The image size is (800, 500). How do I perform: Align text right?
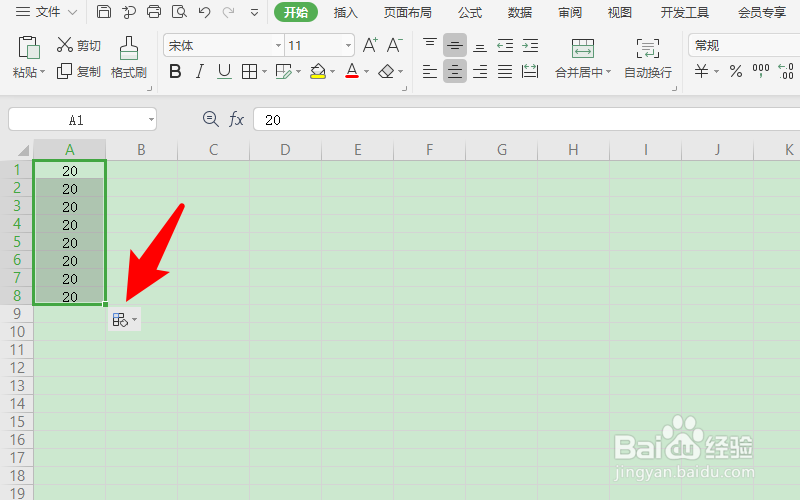pos(480,71)
